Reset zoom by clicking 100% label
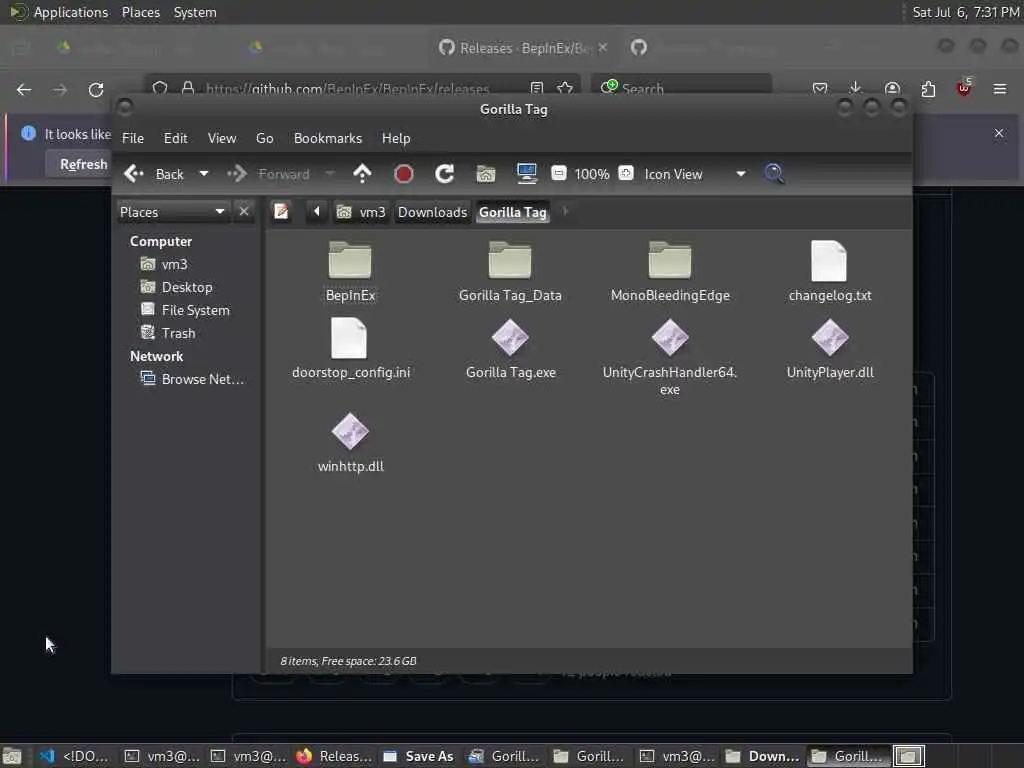Image resolution: width=1024 pixels, height=768 pixels. [592, 174]
